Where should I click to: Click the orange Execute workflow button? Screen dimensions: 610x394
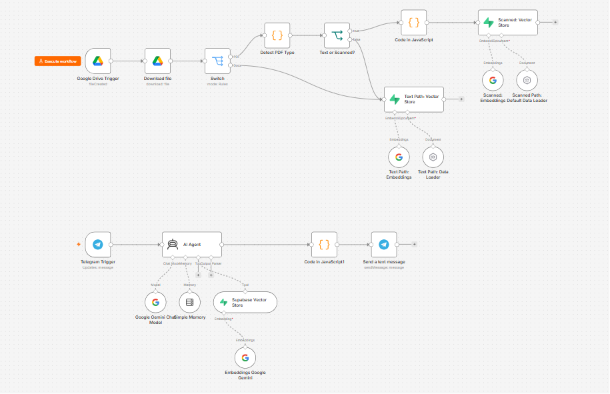pyautogui.click(x=58, y=61)
